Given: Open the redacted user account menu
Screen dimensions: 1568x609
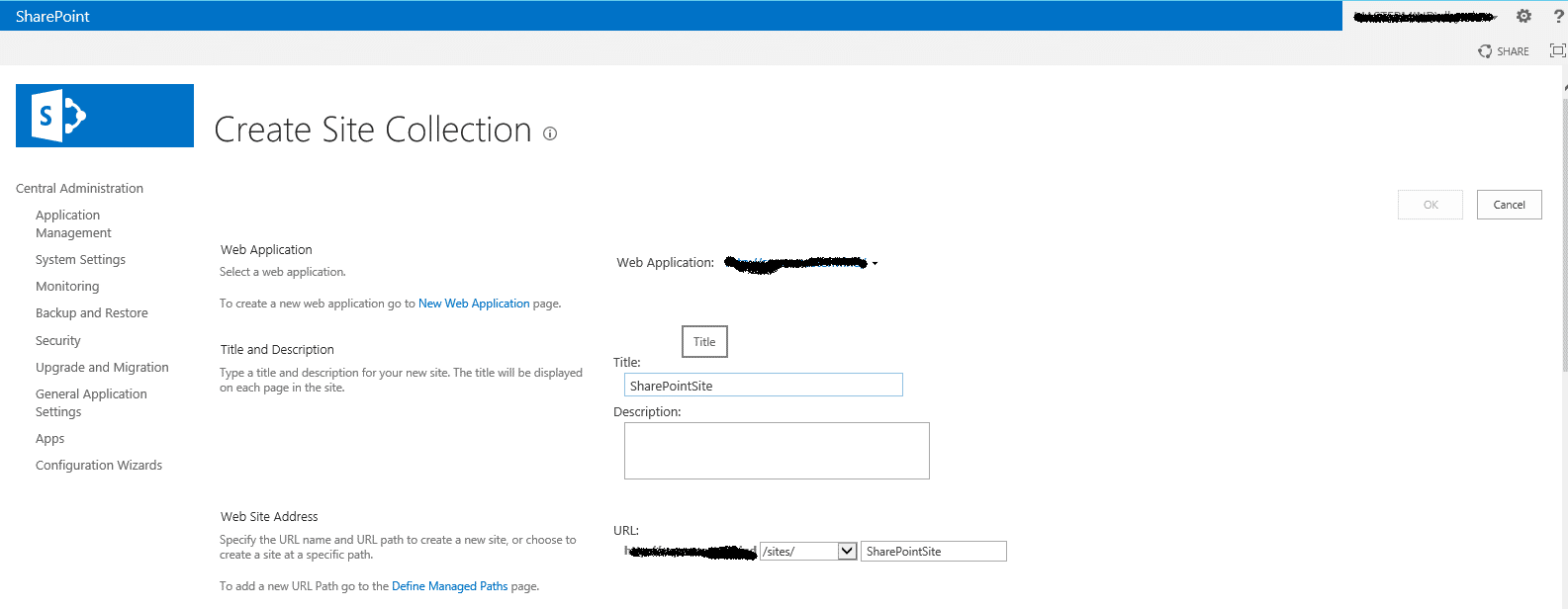Looking at the screenshot, I should pyautogui.click(x=1426, y=16).
